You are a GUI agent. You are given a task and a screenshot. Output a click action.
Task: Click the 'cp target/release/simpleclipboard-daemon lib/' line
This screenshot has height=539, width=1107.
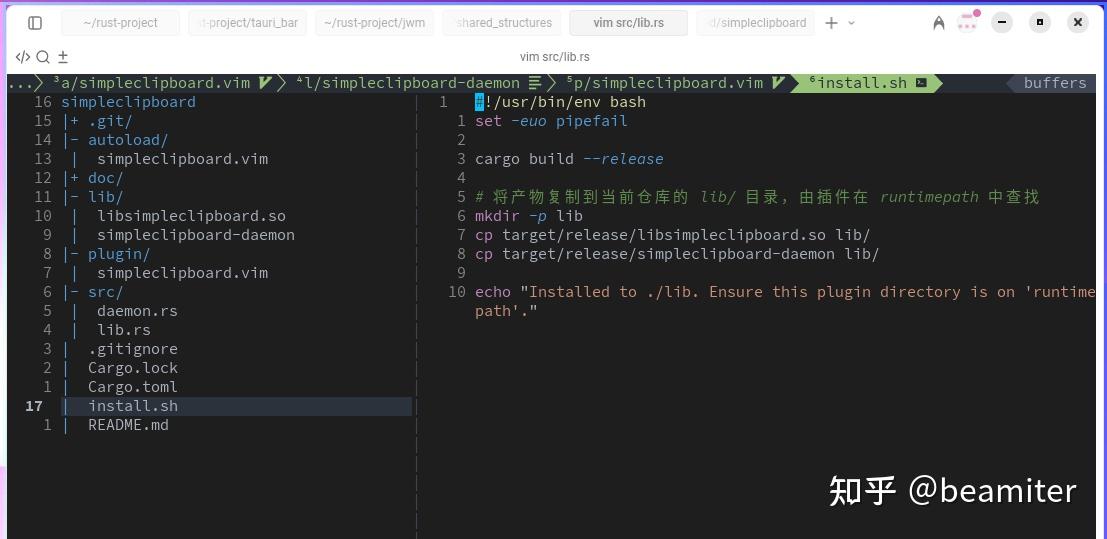[677, 254]
